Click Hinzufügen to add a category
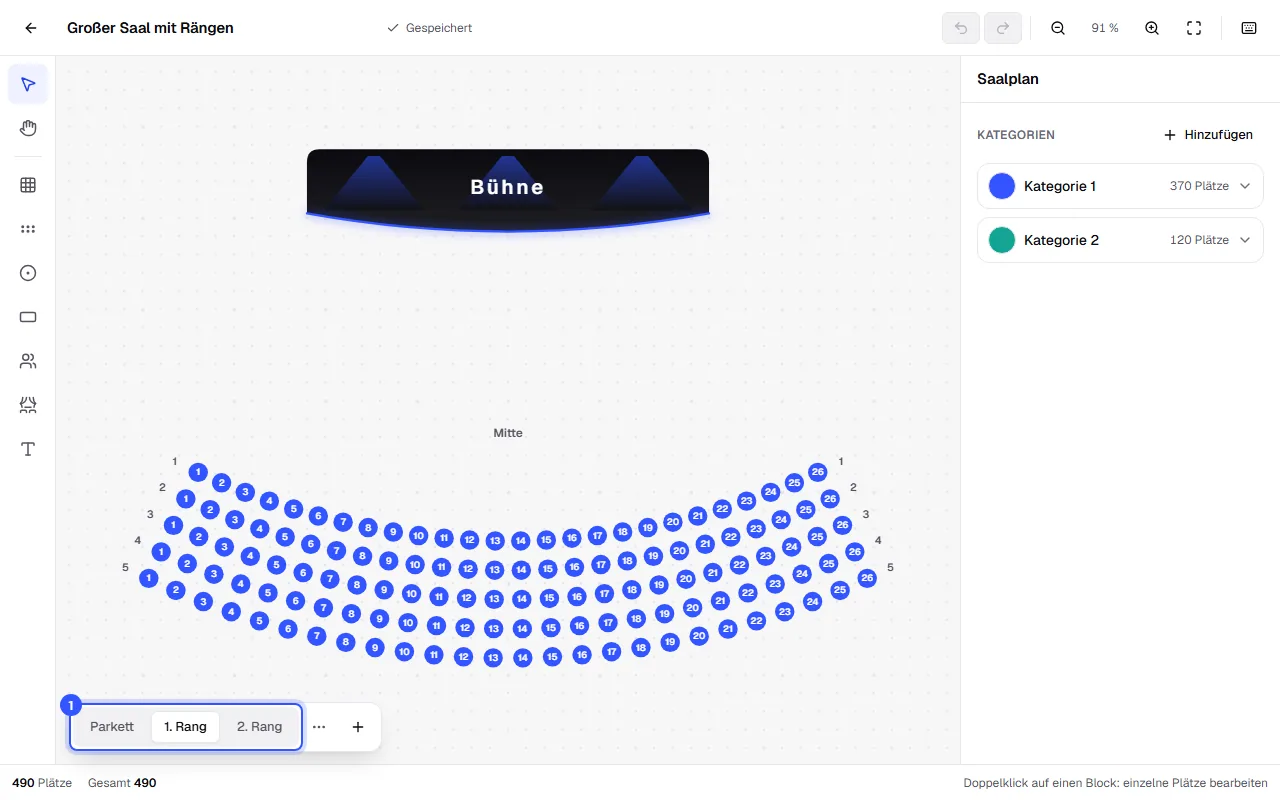The image size is (1280, 800). [x=1208, y=135]
